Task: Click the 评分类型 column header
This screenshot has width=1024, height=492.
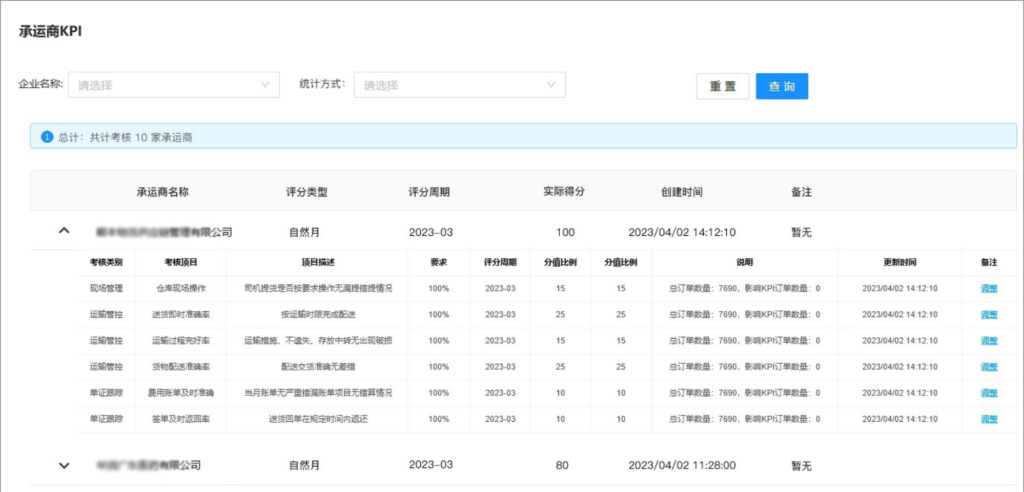Action: 306,191
